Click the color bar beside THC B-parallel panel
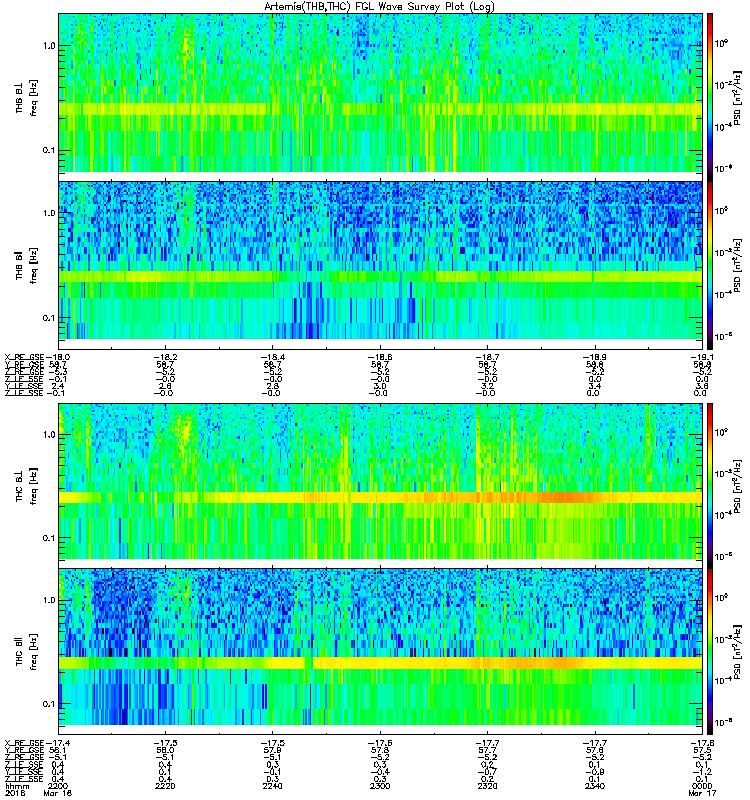Viewport: 750px width, 800px height. coord(710,652)
